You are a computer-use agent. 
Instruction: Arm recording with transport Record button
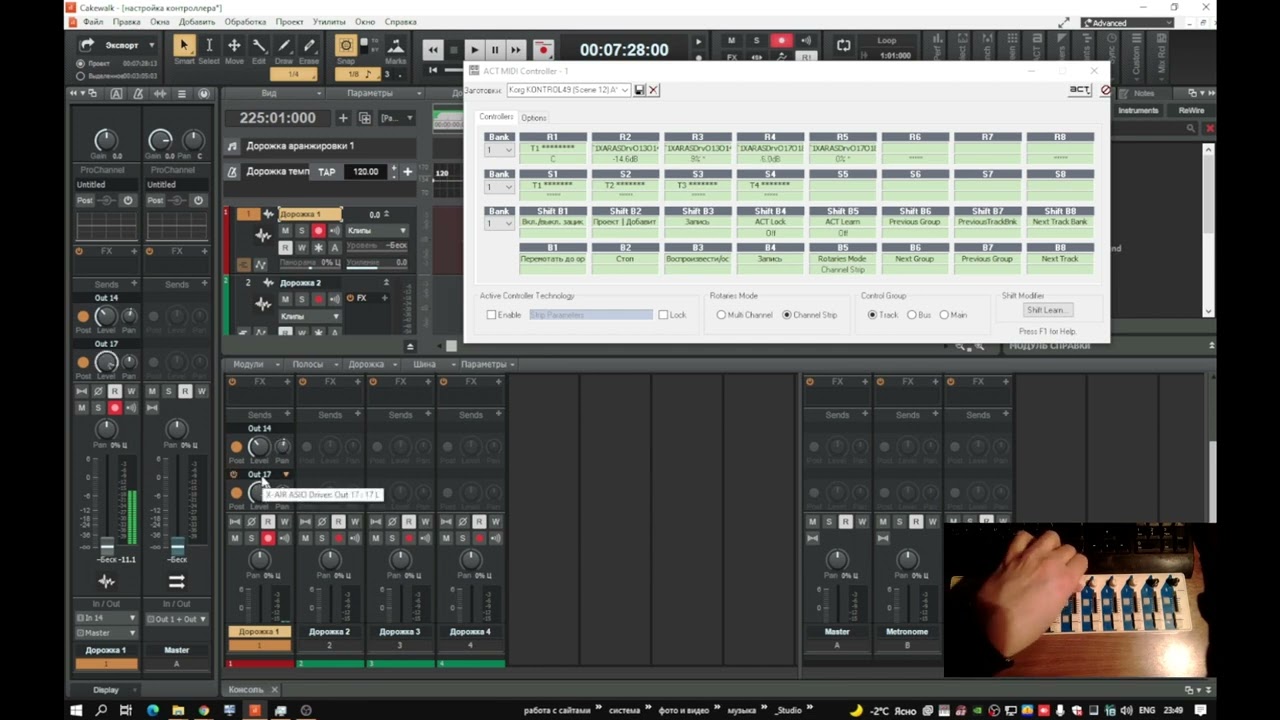point(543,49)
